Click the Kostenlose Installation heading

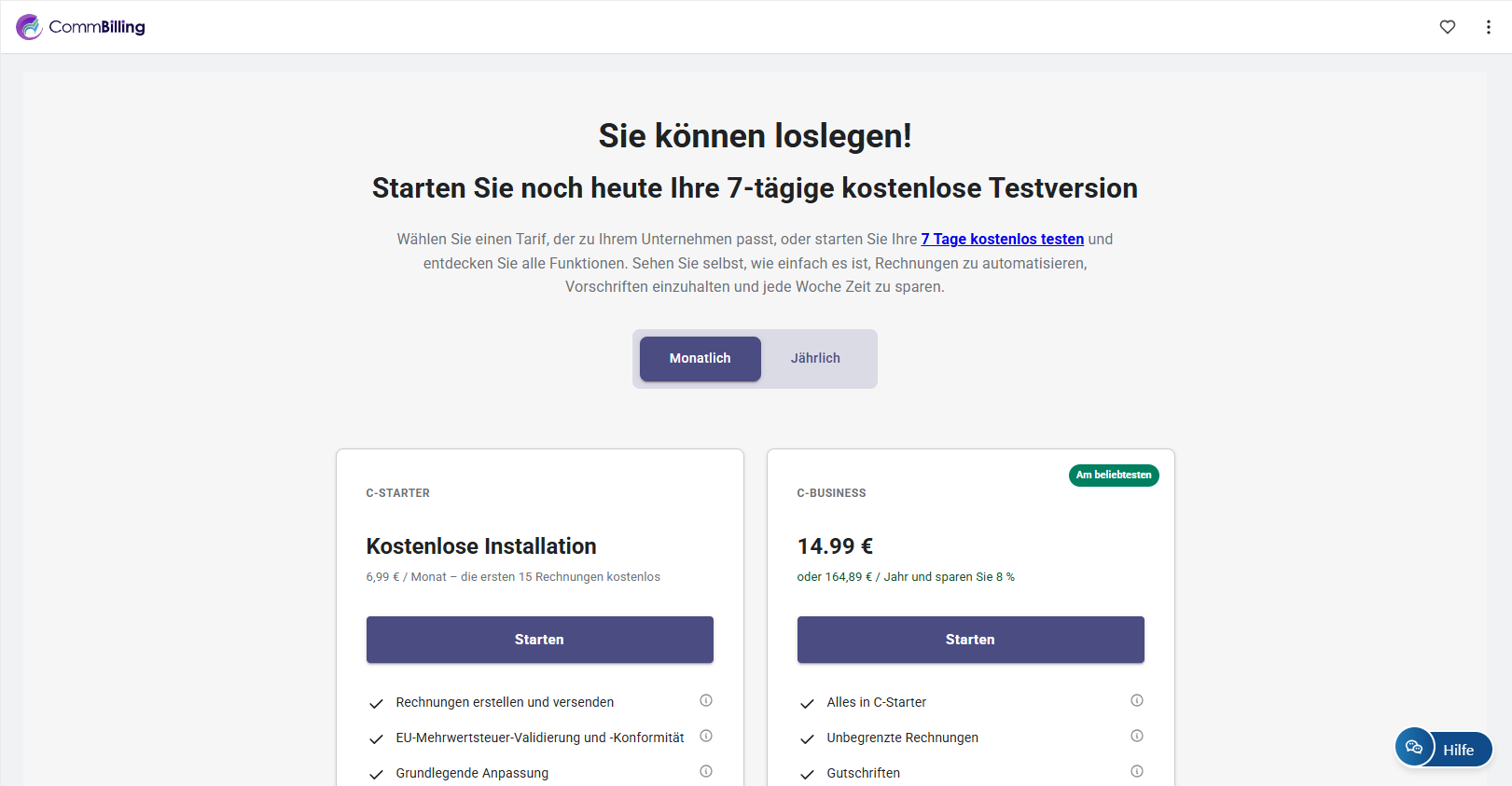coord(481,546)
